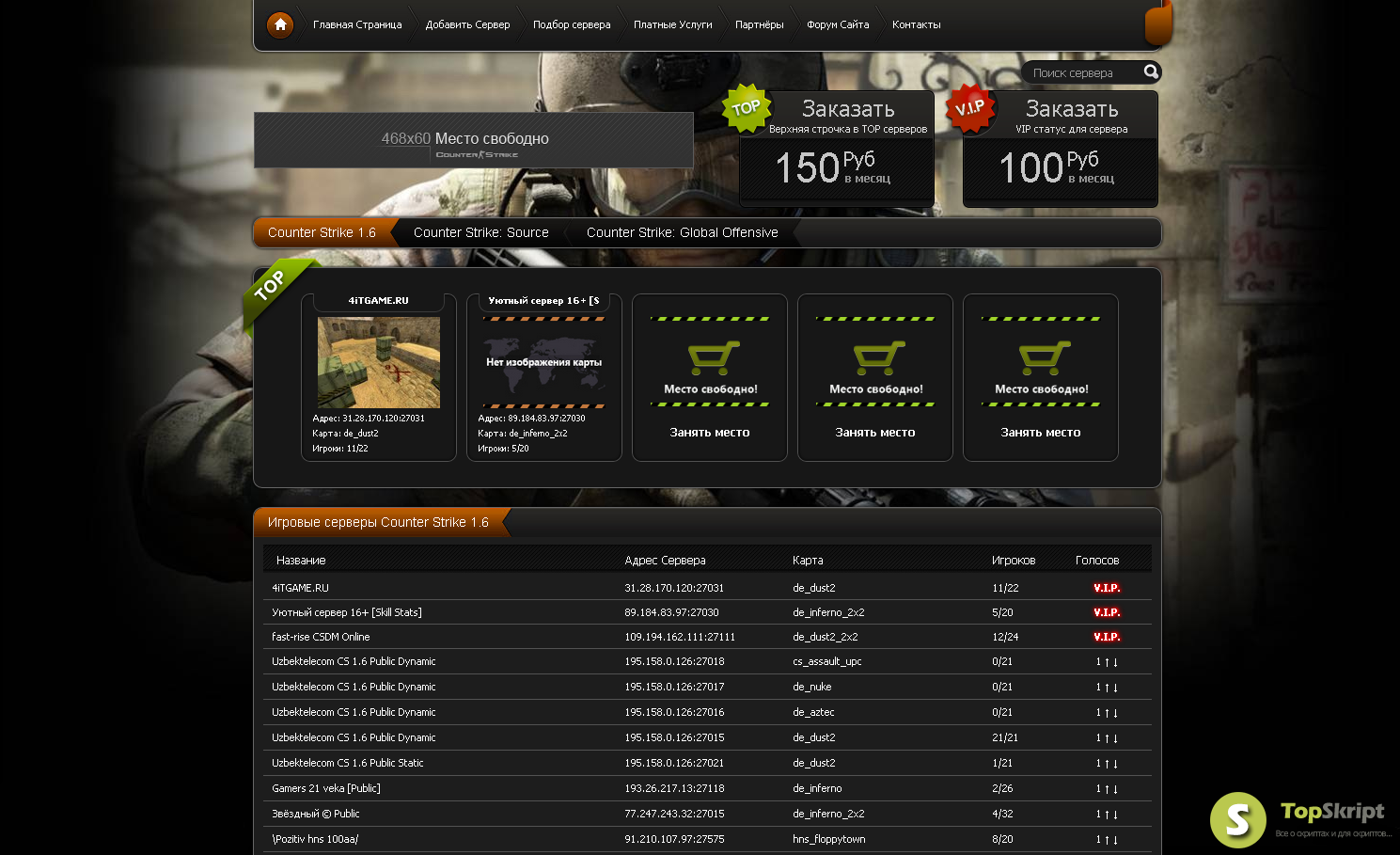Viewport: 1400px width, 855px height.
Task: Click the orange home icon in navigation
Action: pos(280,24)
